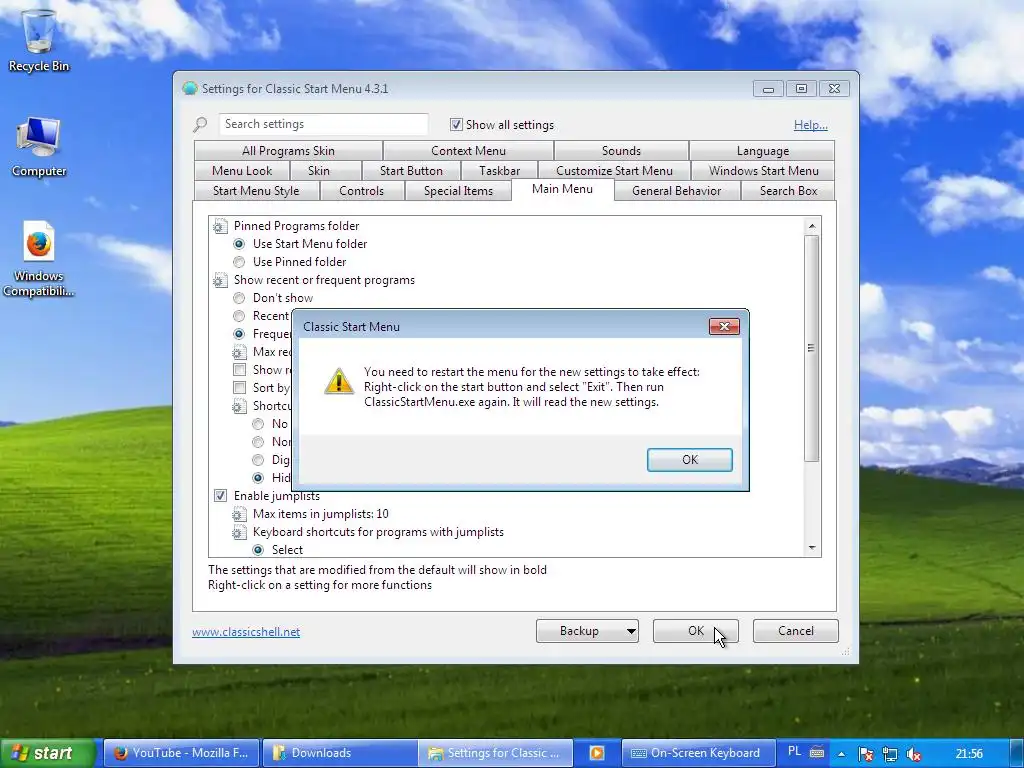The width and height of the screenshot is (1024, 768).
Task: Switch to the General Behavior tab
Action: [677, 191]
